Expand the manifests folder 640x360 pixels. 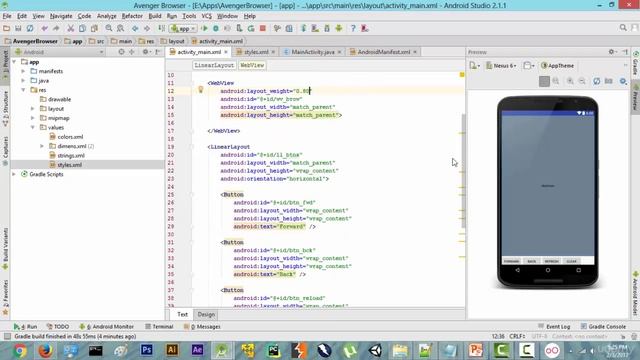point(23,71)
